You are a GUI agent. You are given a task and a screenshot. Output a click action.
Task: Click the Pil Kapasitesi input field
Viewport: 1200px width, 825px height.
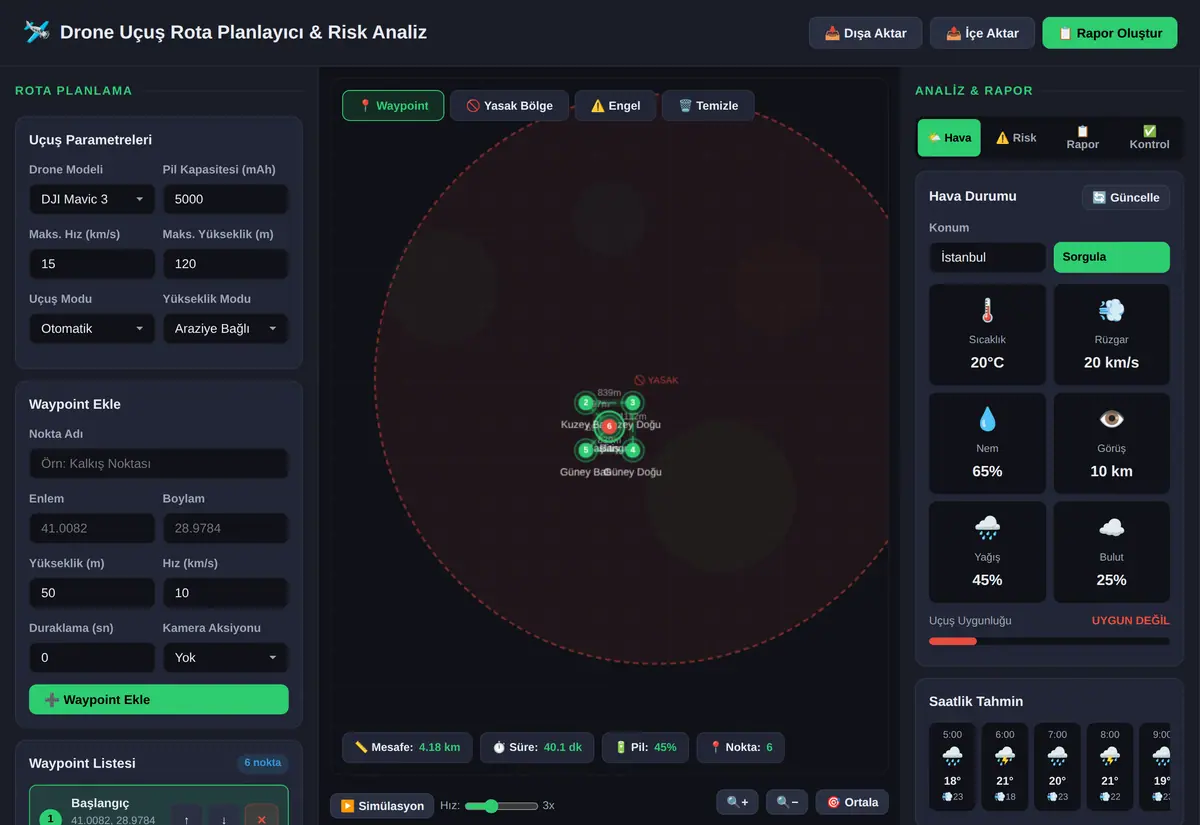pyautogui.click(x=225, y=199)
